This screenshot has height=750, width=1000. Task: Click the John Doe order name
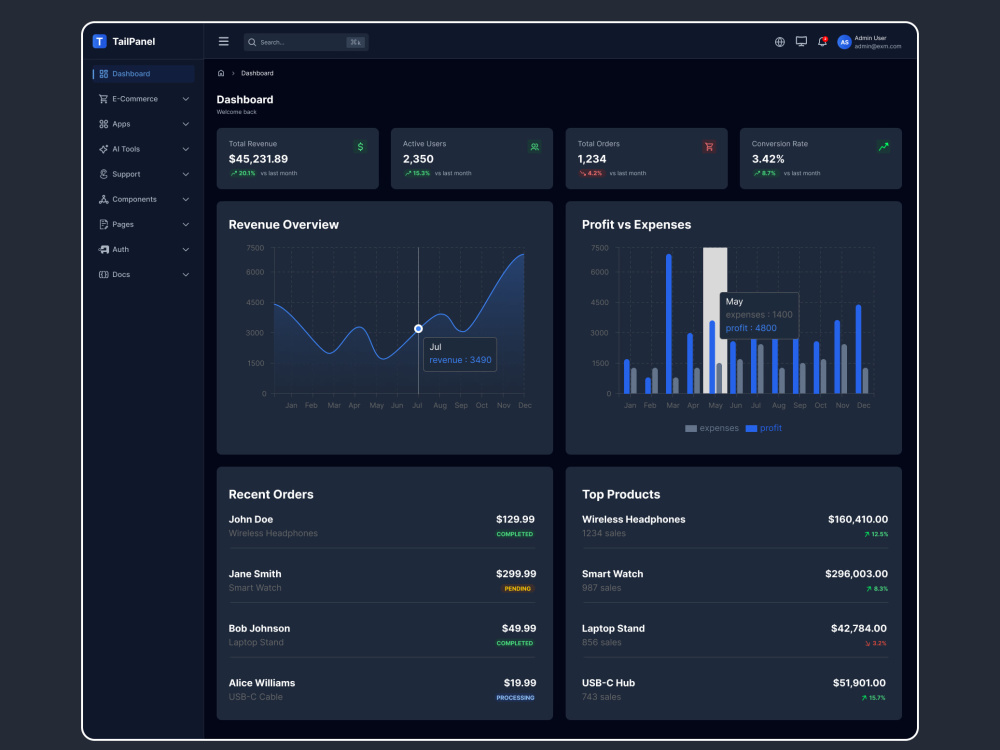click(x=251, y=520)
